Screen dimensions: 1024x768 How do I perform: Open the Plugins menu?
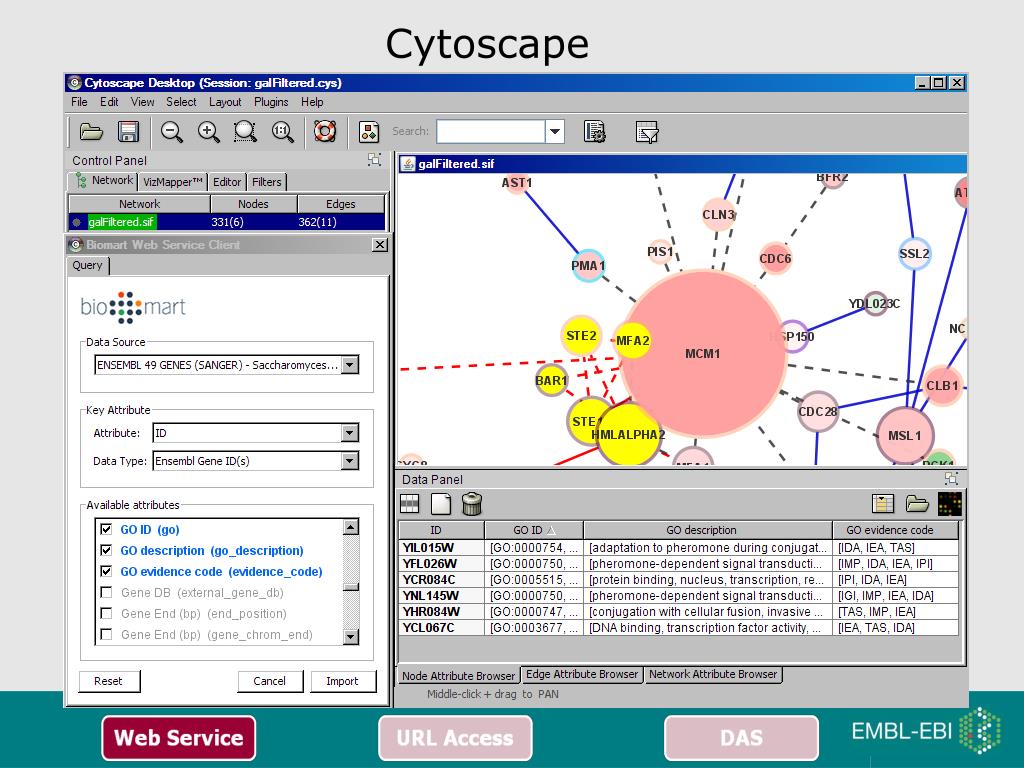point(271,102)
